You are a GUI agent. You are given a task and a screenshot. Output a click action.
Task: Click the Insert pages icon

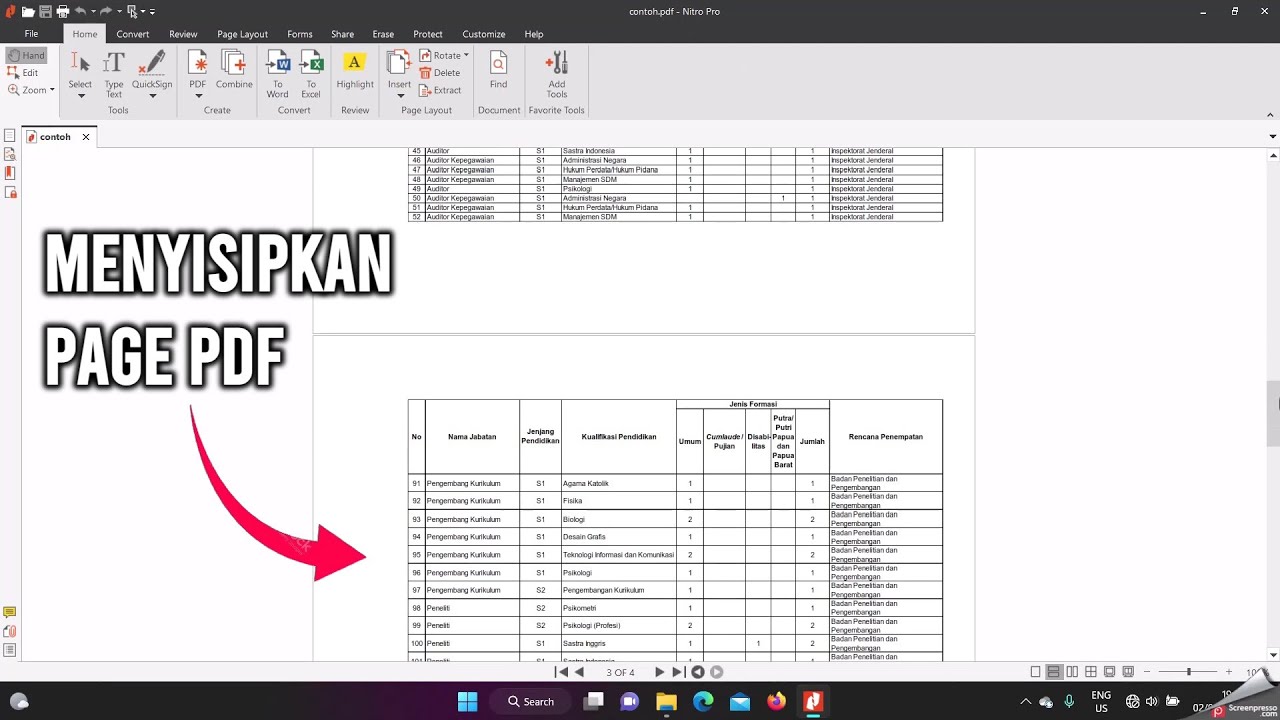[x=399, y=63]
